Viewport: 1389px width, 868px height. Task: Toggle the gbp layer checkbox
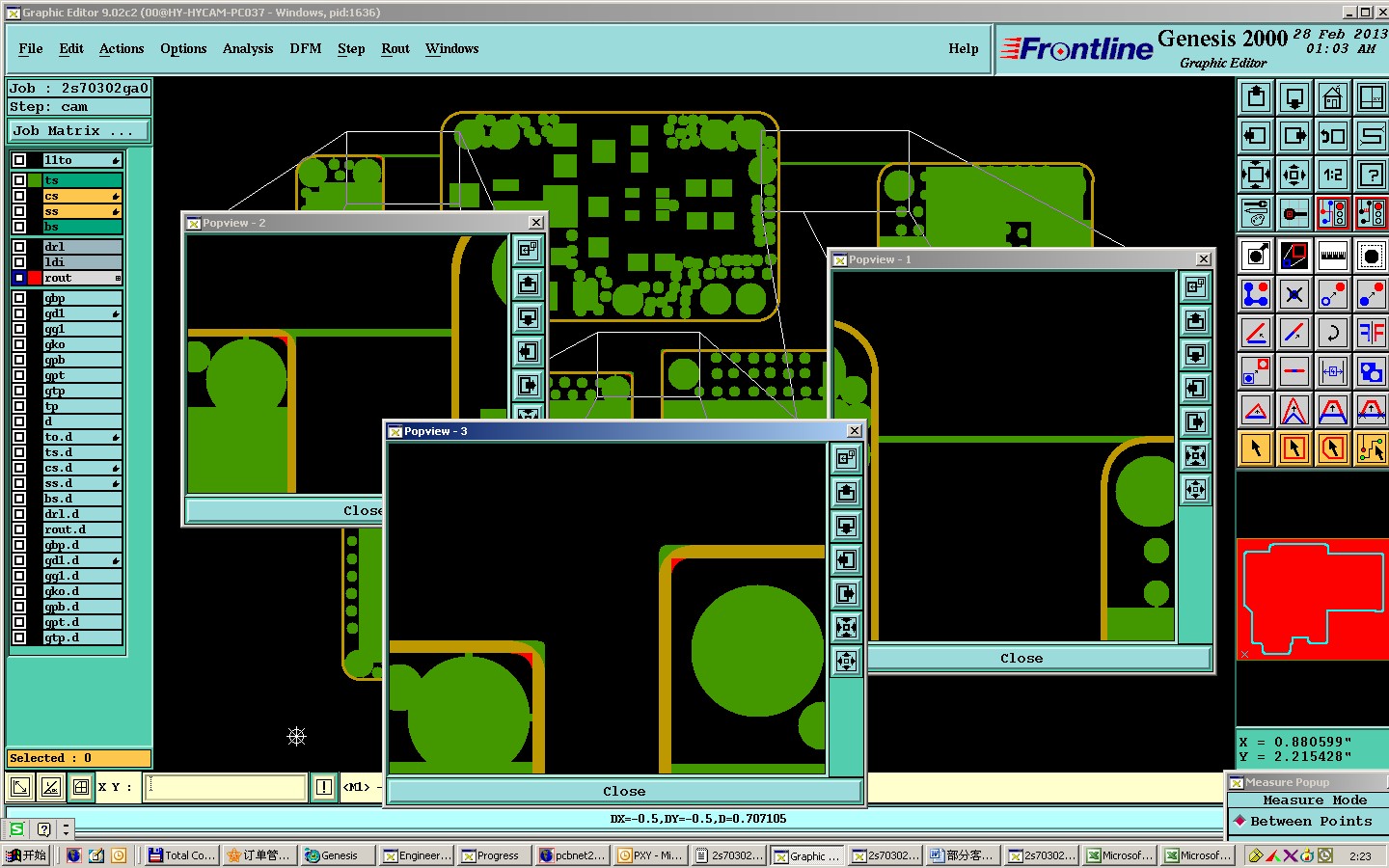coord(19,298)
